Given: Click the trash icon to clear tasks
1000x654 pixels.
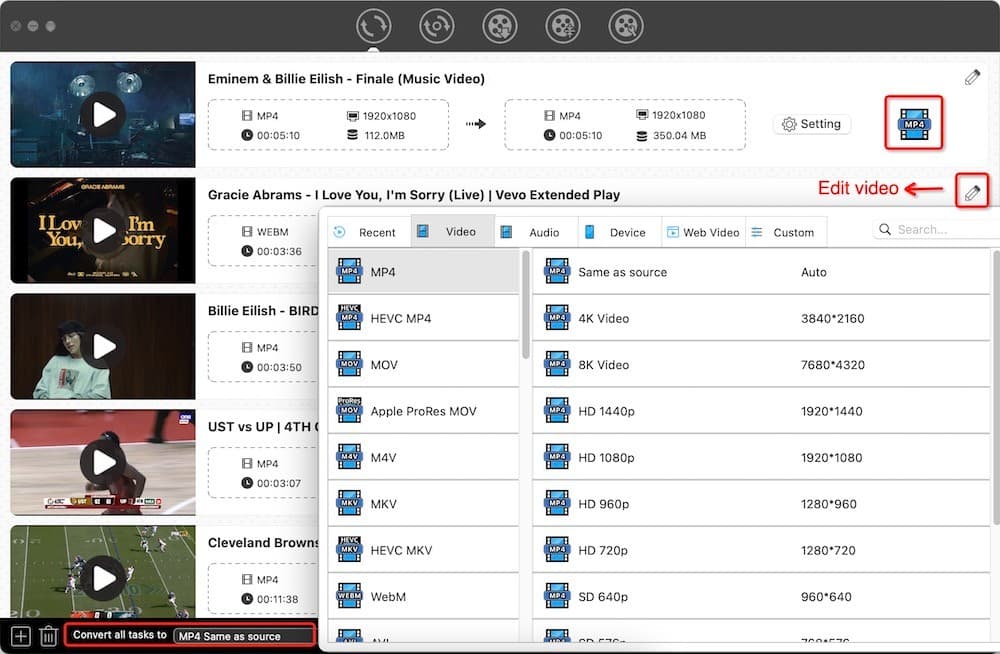Looking at the screenshot, I should [48, 634].
